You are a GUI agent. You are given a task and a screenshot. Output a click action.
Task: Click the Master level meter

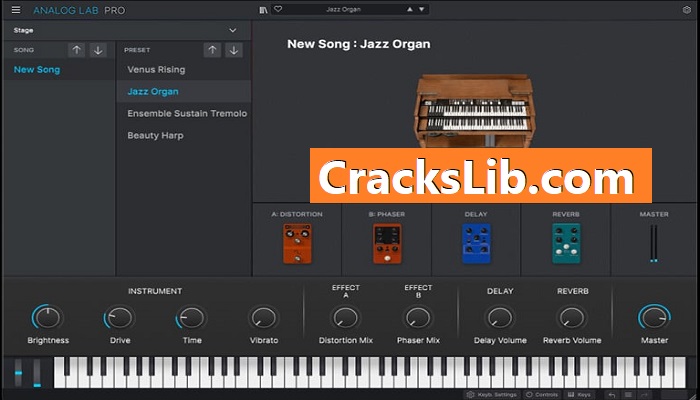tap(654, 243)
